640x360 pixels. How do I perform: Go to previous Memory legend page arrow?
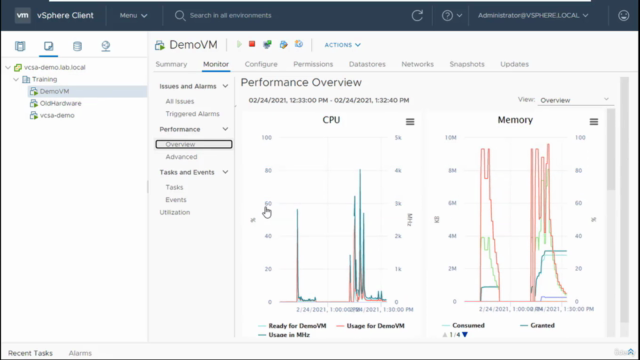tap(445, 335)
